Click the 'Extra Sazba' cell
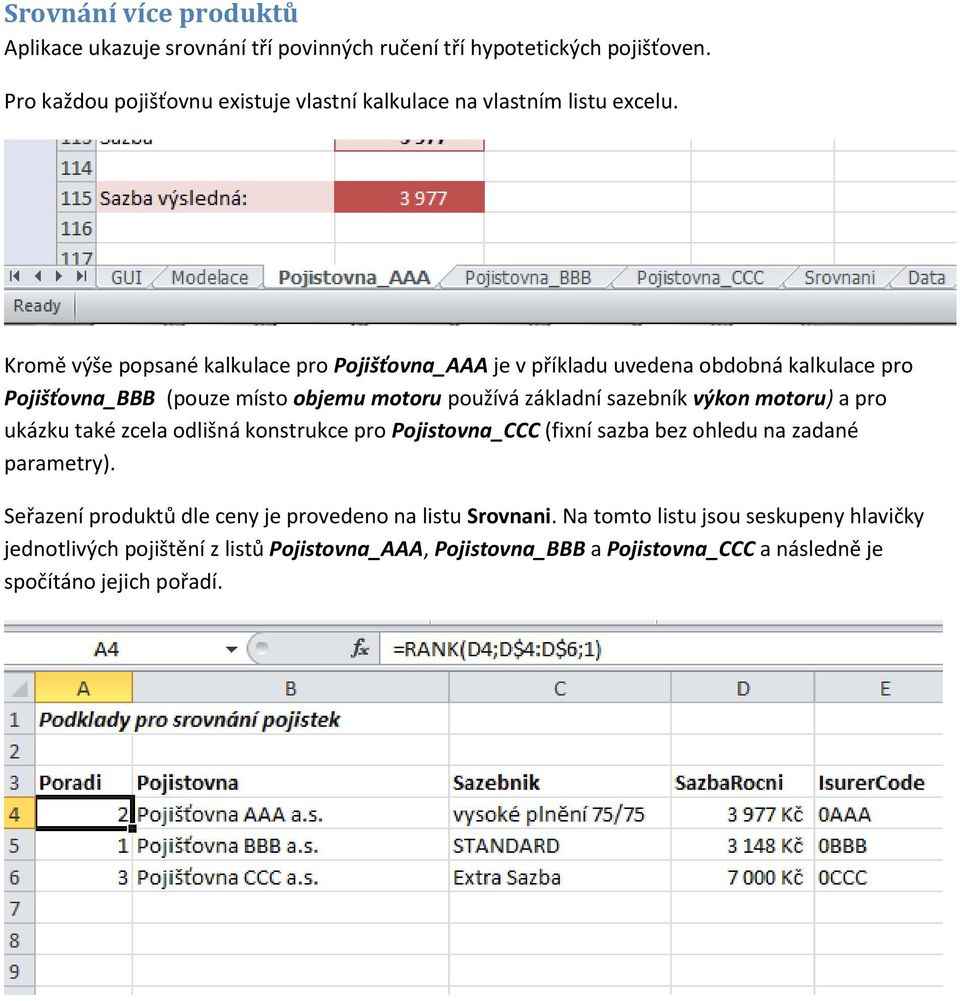 click(x=560, y=877)
